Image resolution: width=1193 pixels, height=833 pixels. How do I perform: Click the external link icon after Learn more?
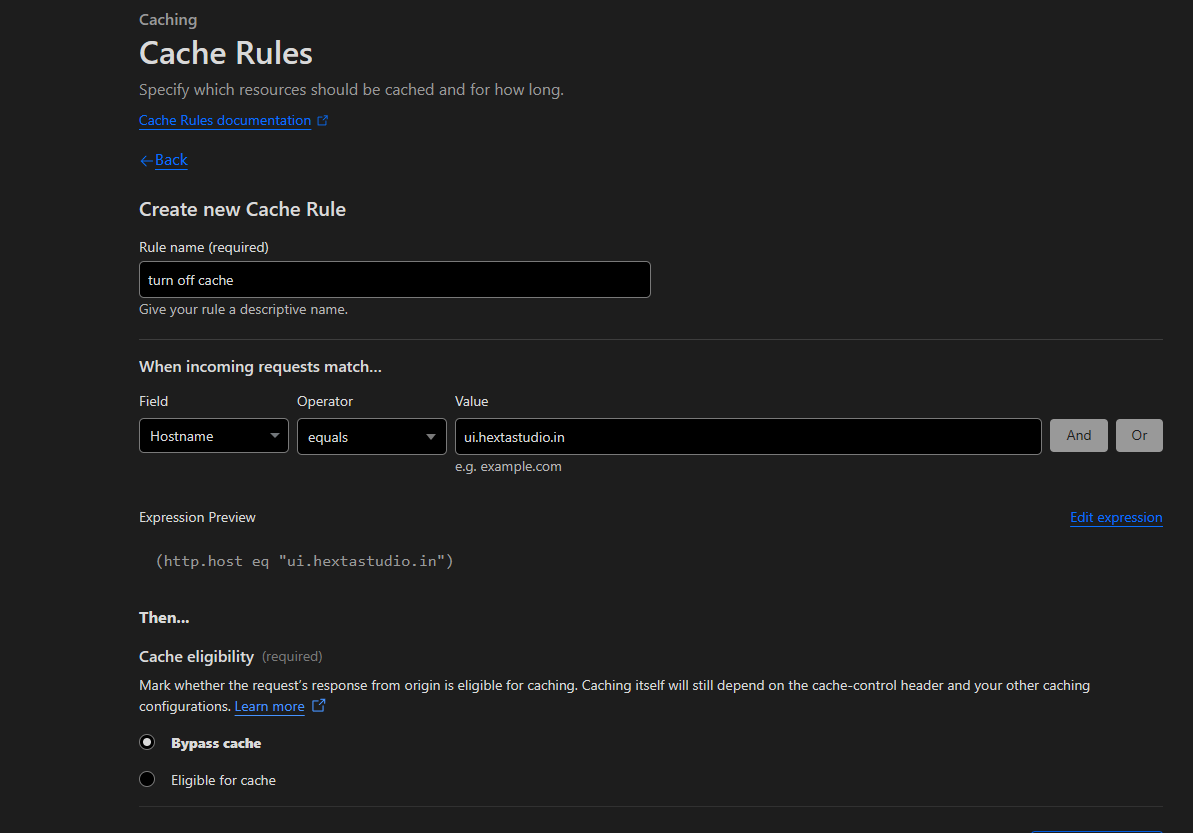pos(318,704)
